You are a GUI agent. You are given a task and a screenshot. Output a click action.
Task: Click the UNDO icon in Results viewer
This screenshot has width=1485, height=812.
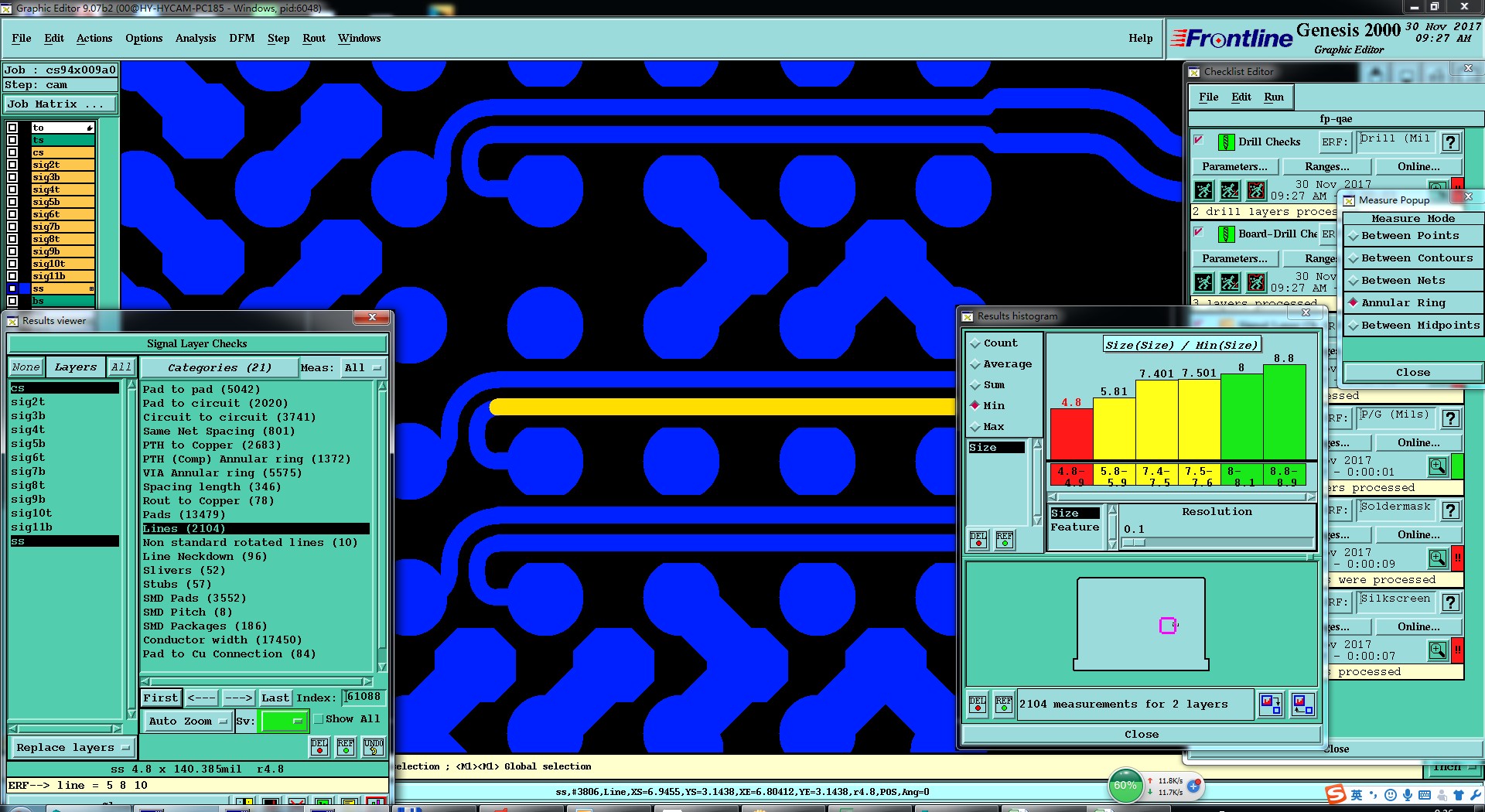pyautogui.click(x=374, y=746)
